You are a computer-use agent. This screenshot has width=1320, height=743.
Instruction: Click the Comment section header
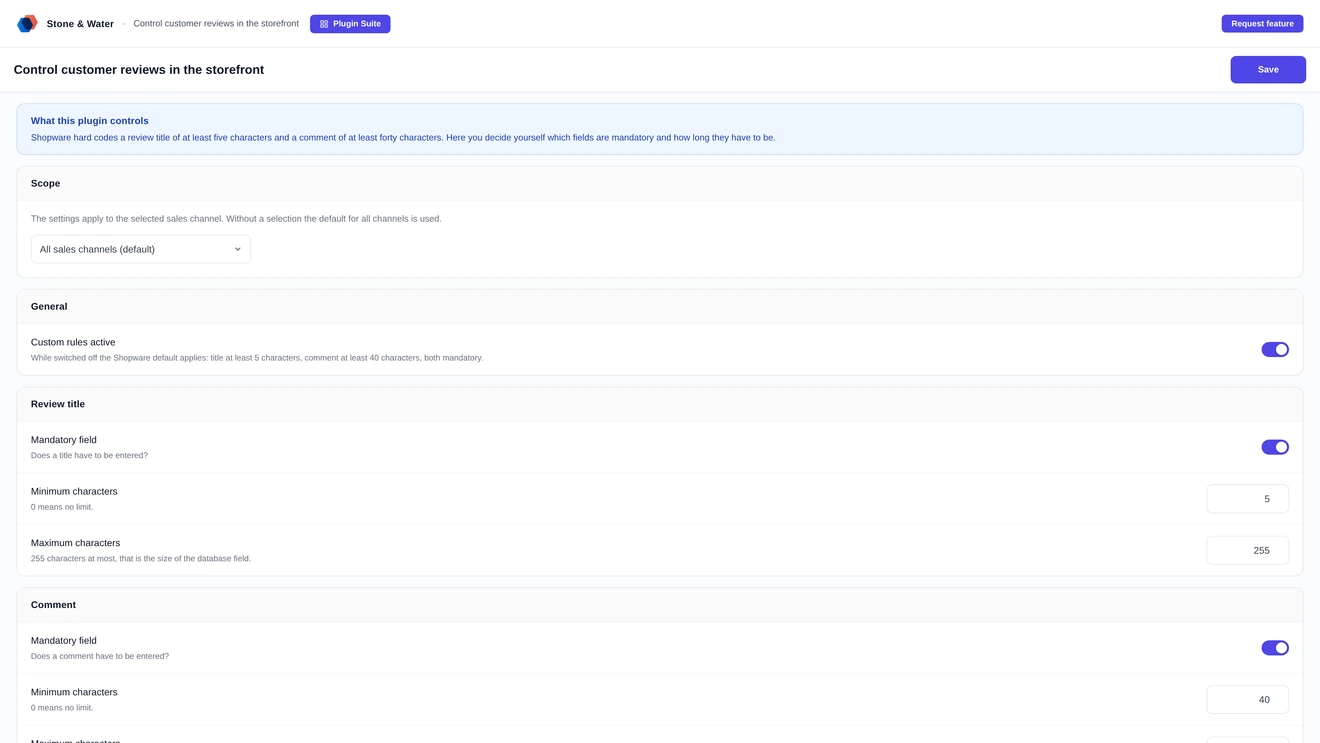pos(660,605)
